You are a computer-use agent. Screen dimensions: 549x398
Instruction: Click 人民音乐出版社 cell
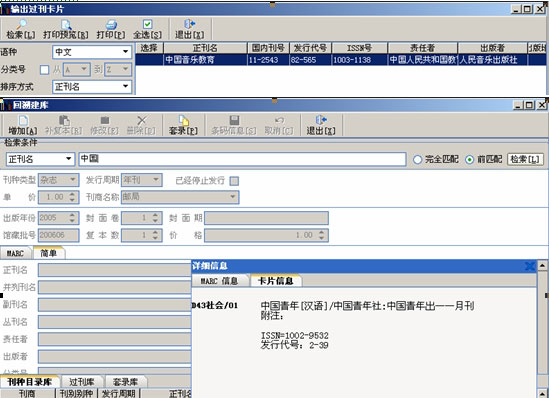(492, 60)
